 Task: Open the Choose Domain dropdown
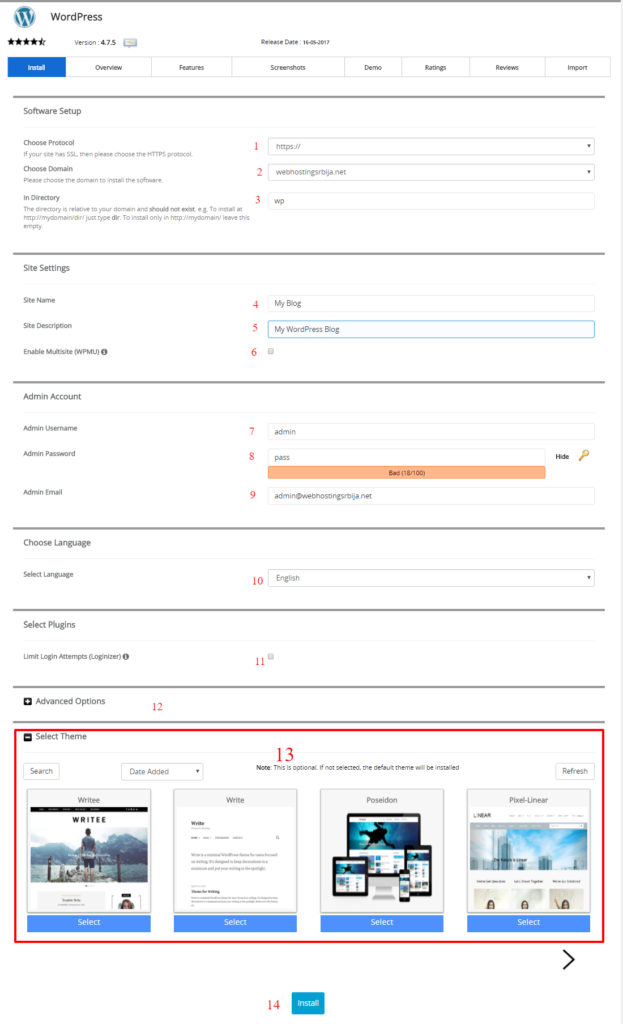[431, 172]
